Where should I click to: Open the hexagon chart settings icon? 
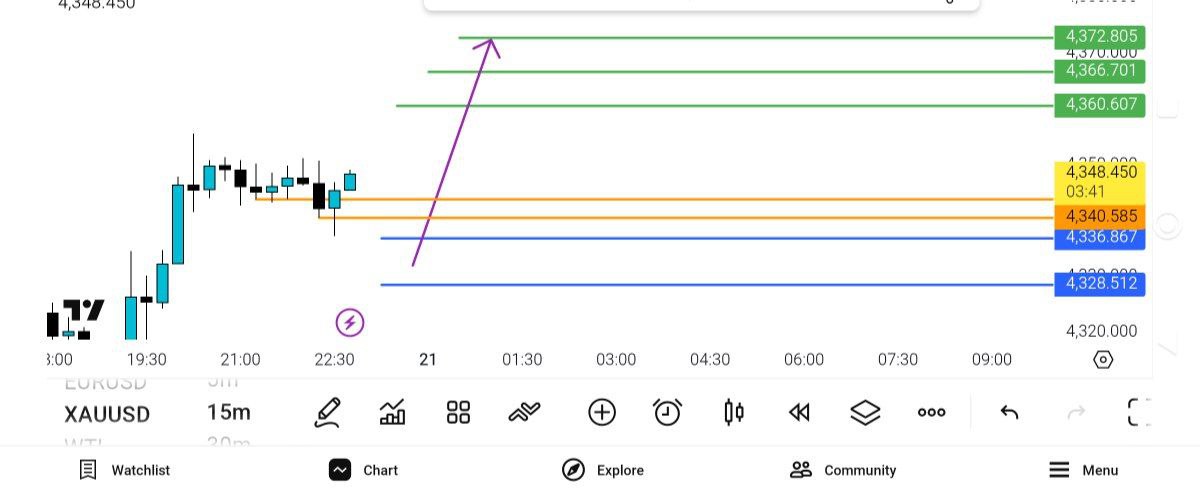tap(1103, 360)
